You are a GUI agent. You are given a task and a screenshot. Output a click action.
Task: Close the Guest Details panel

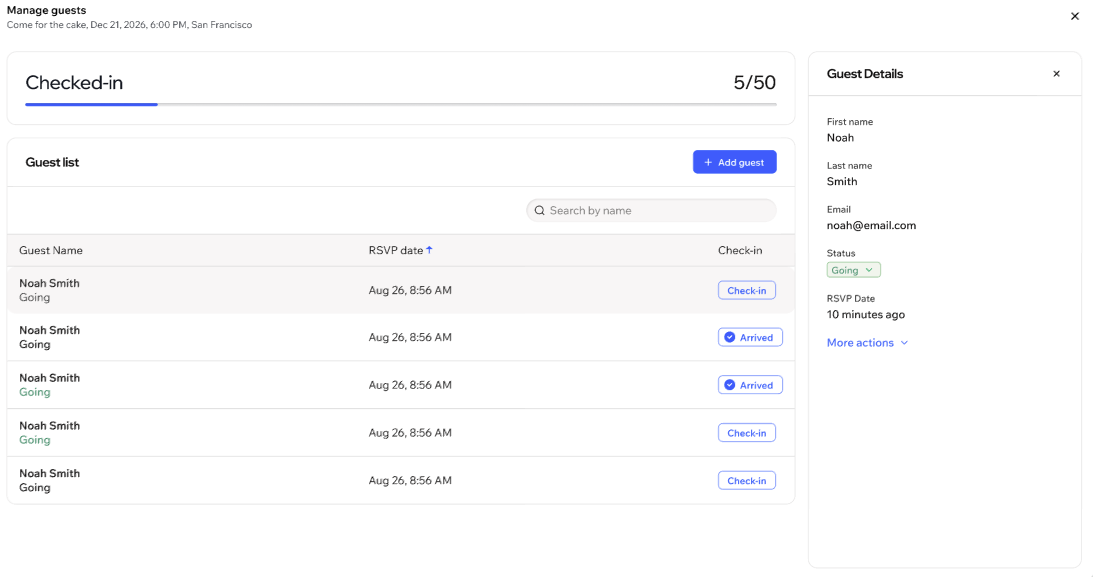coord(1056,74)
